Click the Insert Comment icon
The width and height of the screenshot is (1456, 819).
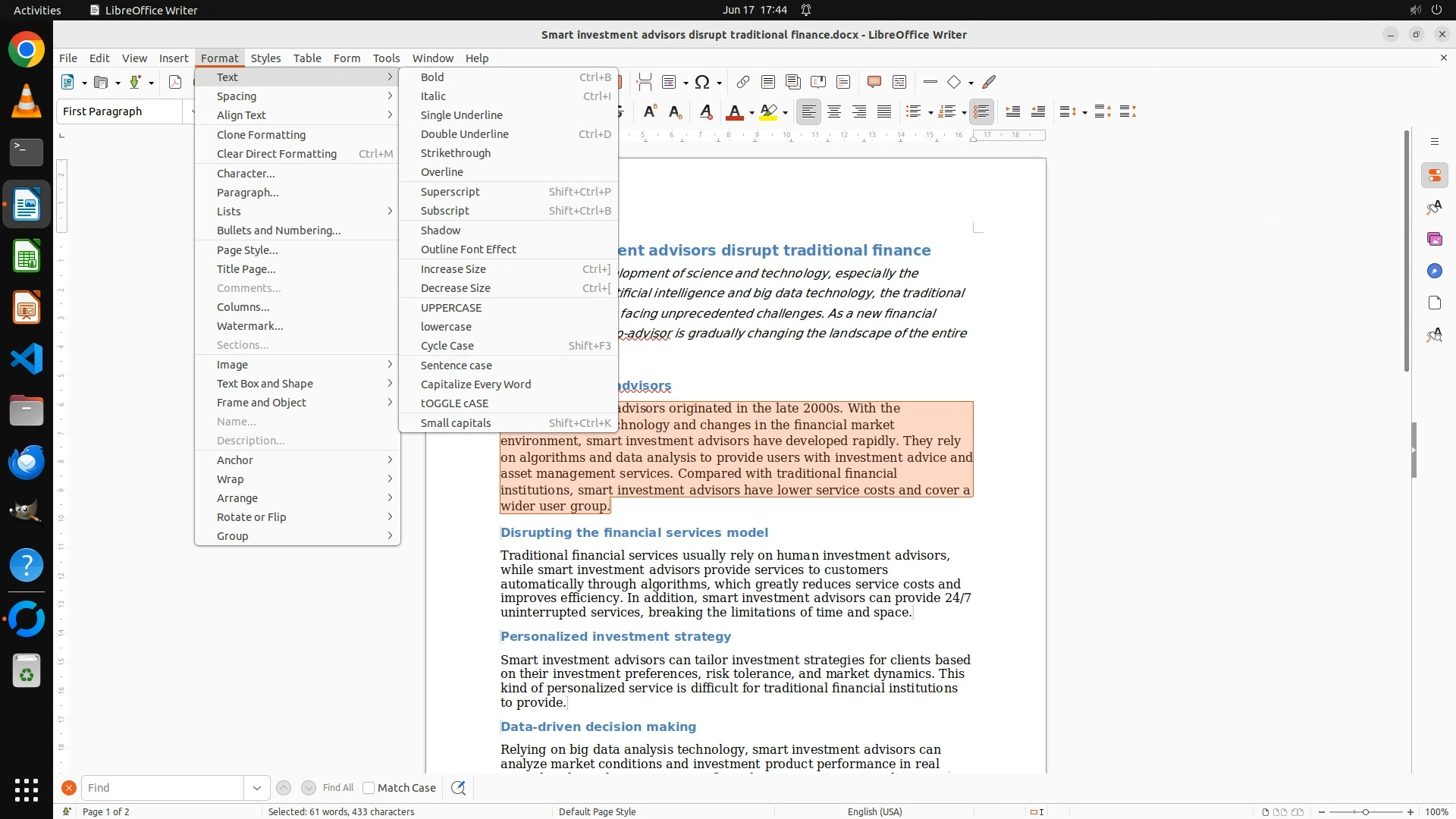point(874,82)
